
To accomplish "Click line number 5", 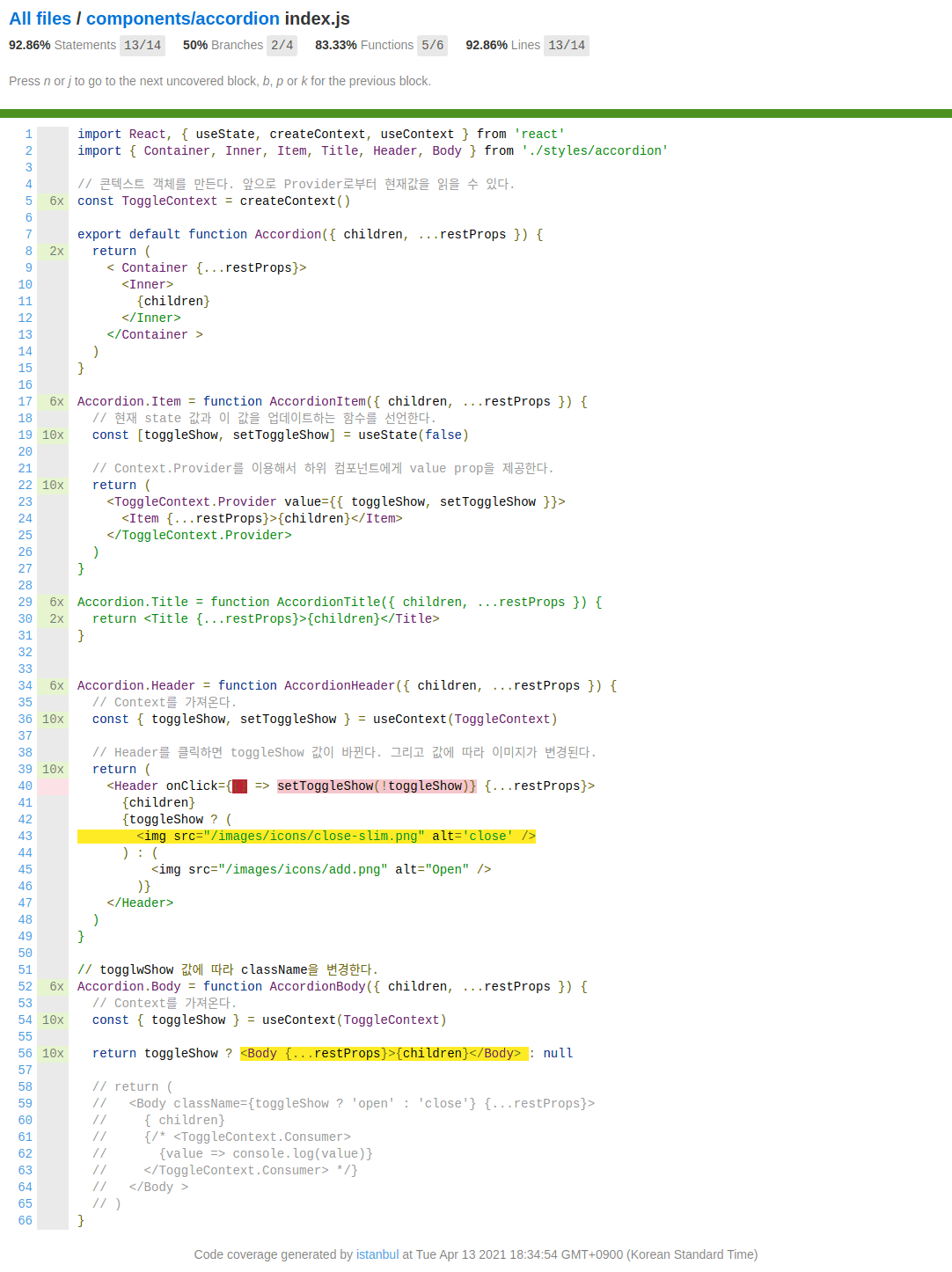I will tap(28, 201).
